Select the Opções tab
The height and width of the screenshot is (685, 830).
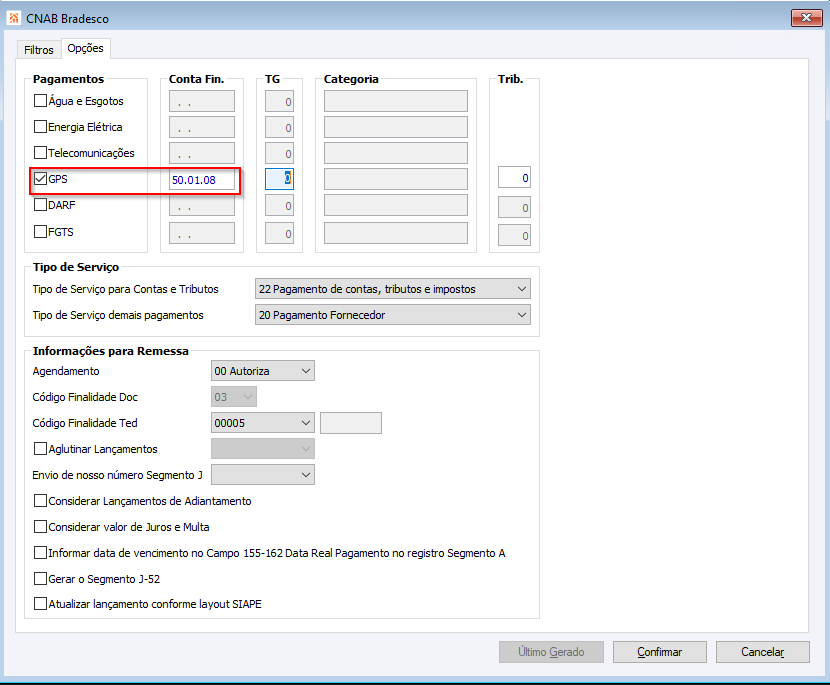(x=85, y=48)
